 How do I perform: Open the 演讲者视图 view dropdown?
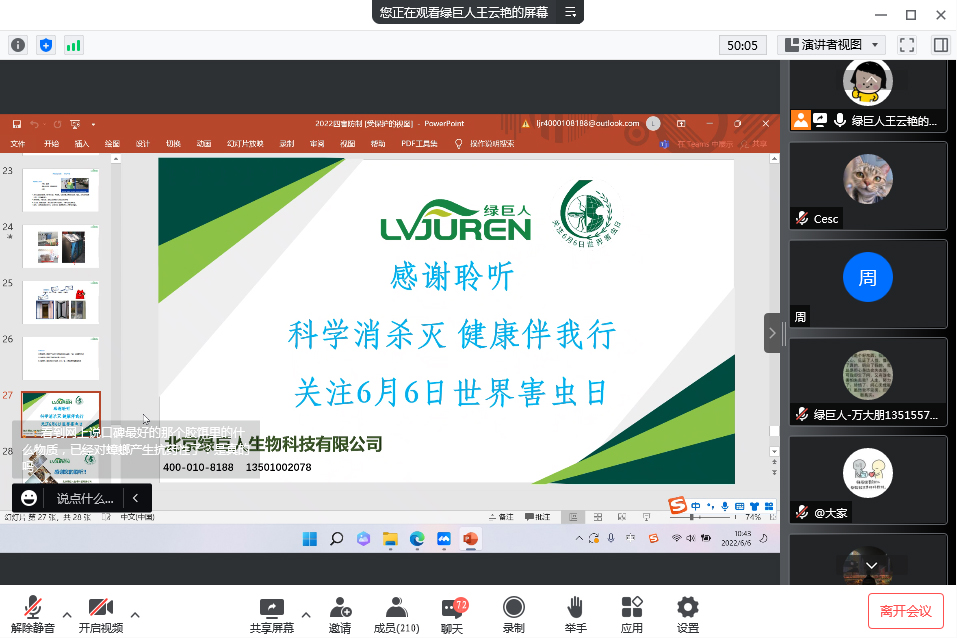click(x=831, y=45)
